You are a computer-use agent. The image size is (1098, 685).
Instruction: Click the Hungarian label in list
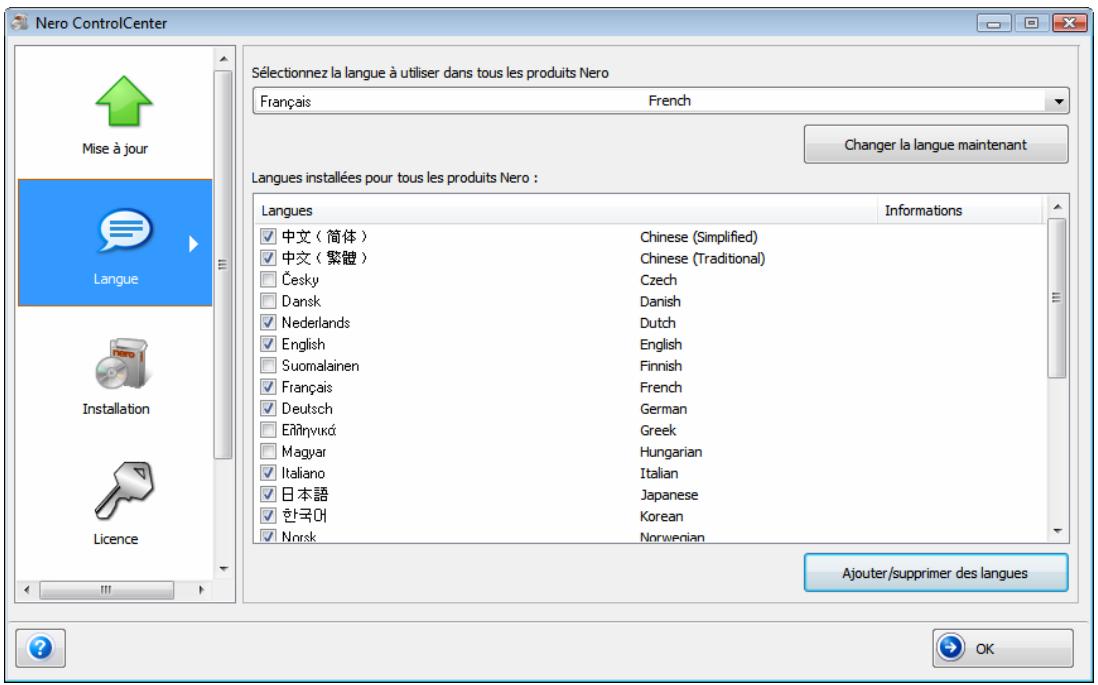[x=671, y=452]
